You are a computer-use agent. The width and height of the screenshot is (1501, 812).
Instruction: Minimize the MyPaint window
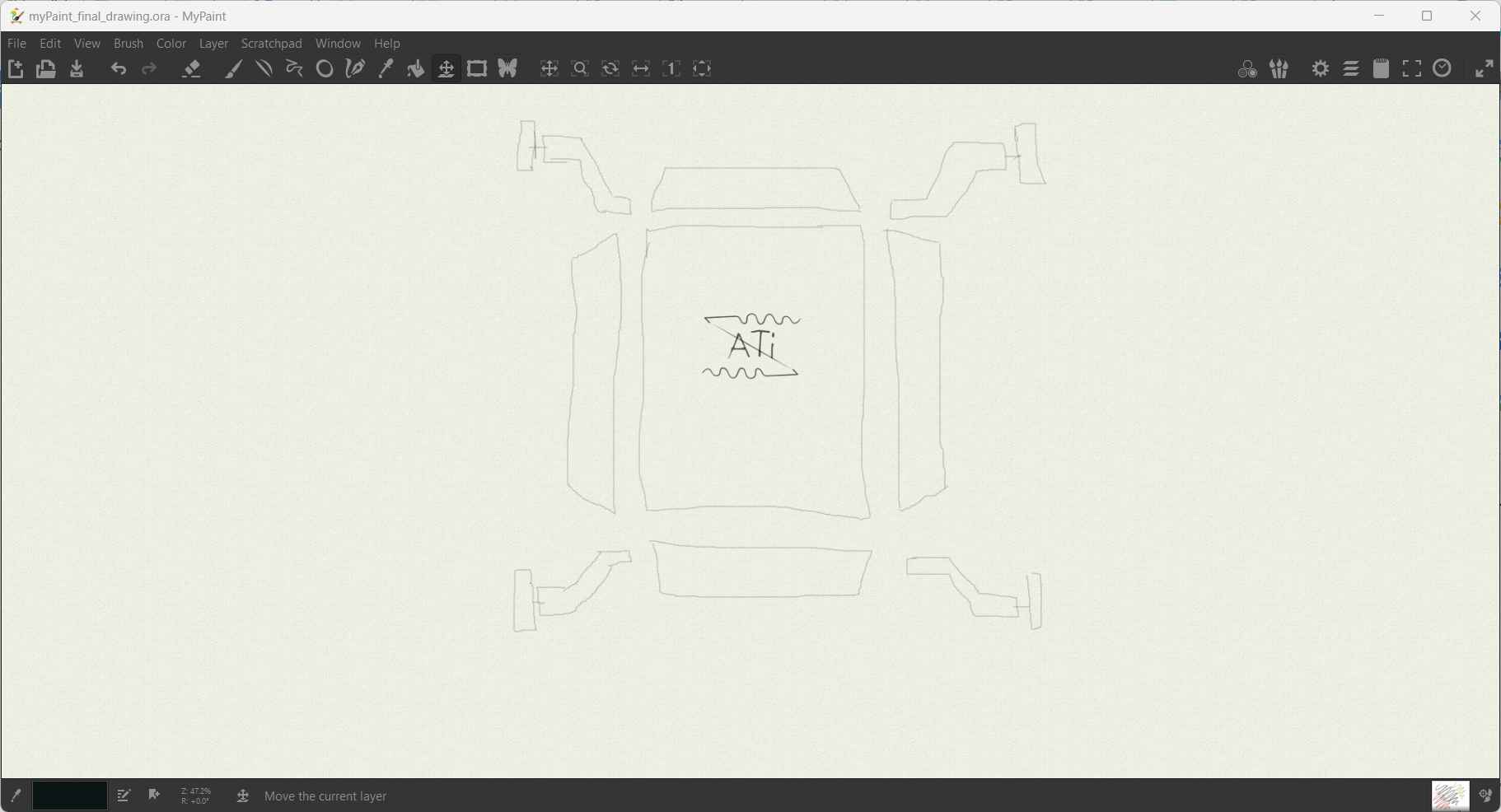pos(1379,16)
